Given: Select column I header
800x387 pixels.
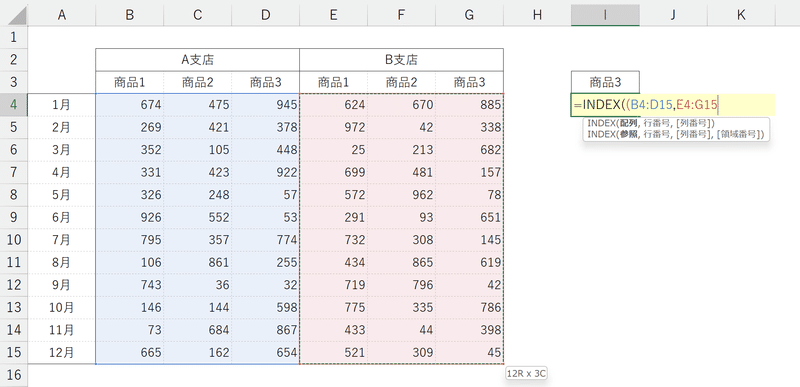Looking at the screenshot, I should [605, 15].
